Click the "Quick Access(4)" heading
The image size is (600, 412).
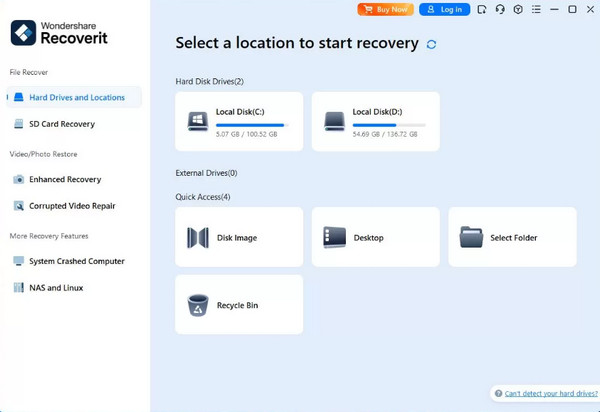203,197
